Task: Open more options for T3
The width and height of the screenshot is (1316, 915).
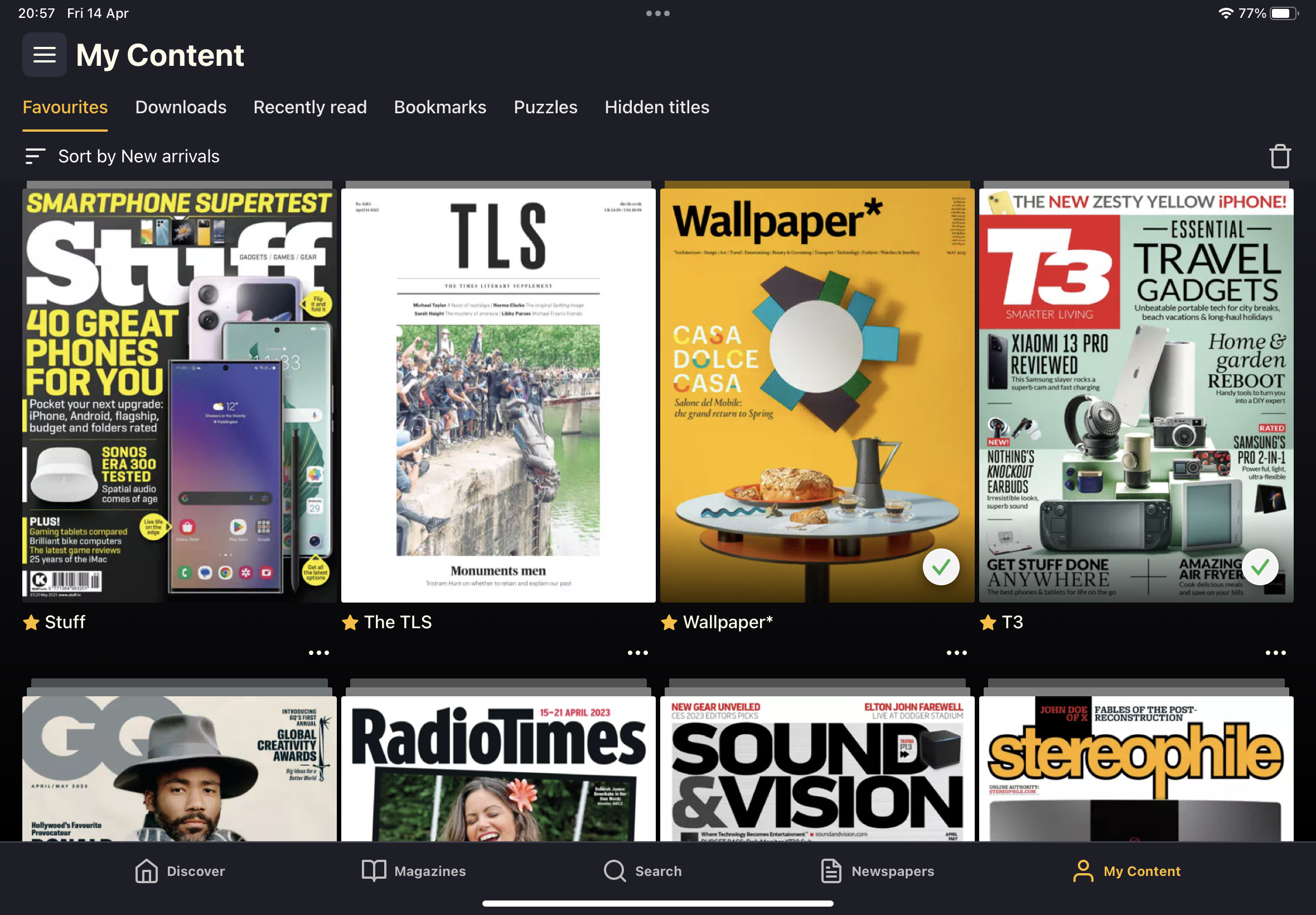Action: click(x=1275, y=652)
